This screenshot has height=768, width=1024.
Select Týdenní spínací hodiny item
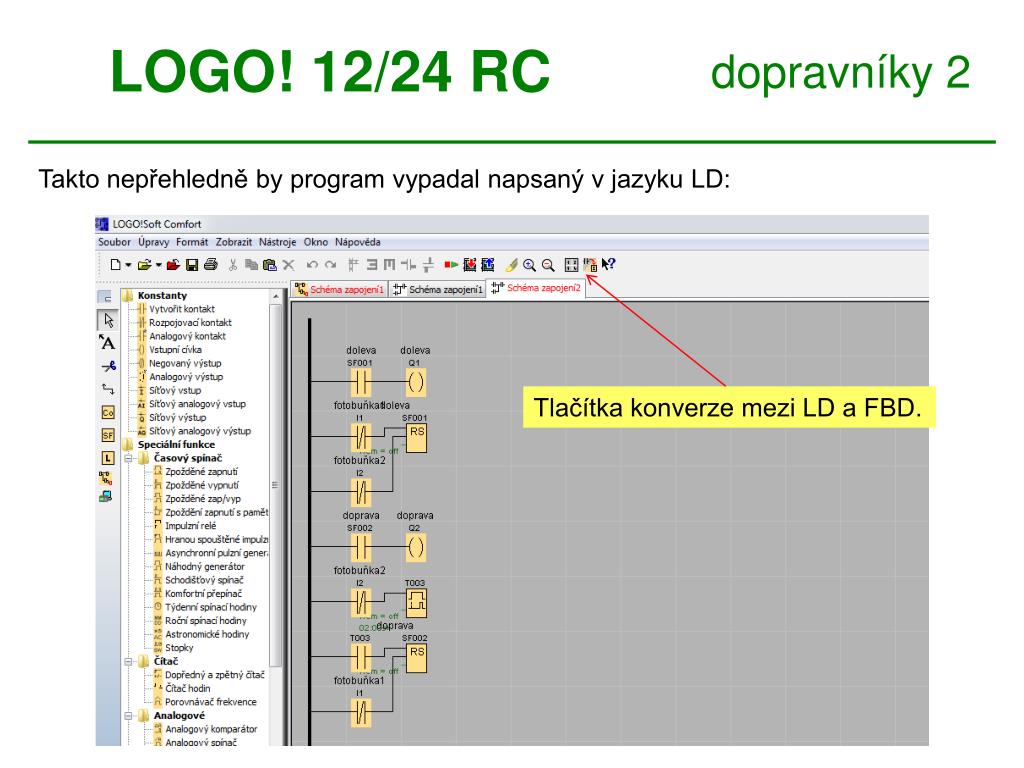pyautogui.click(x=210, y=607)
